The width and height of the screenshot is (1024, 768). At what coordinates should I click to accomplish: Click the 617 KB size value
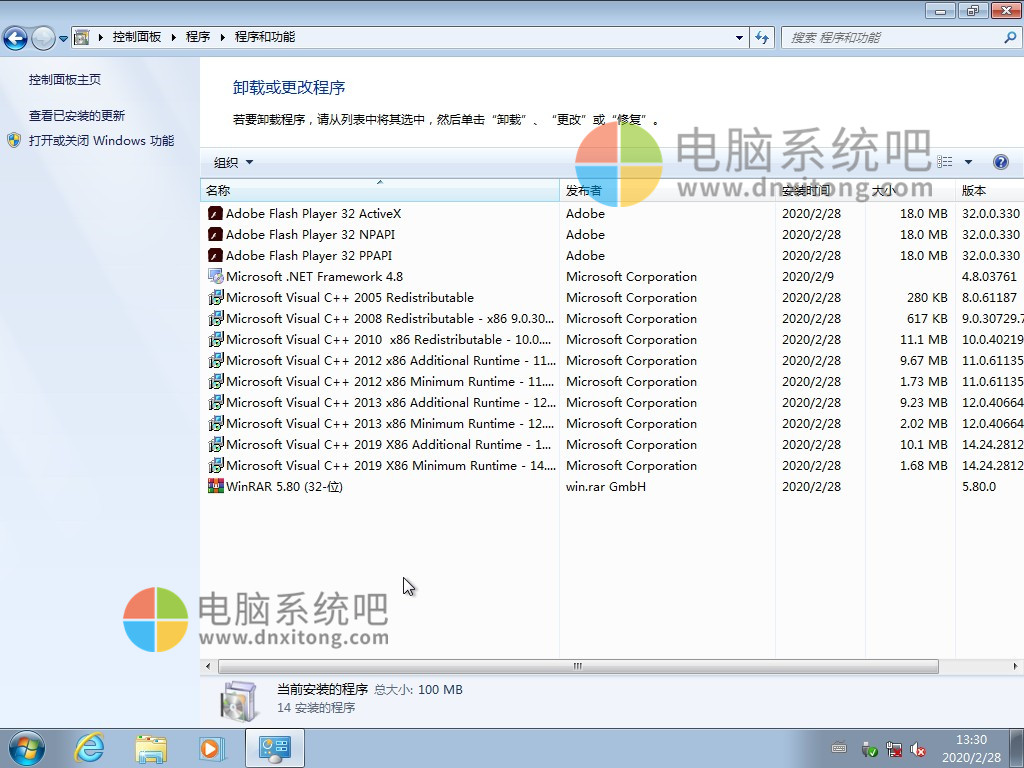pos(927,319)
